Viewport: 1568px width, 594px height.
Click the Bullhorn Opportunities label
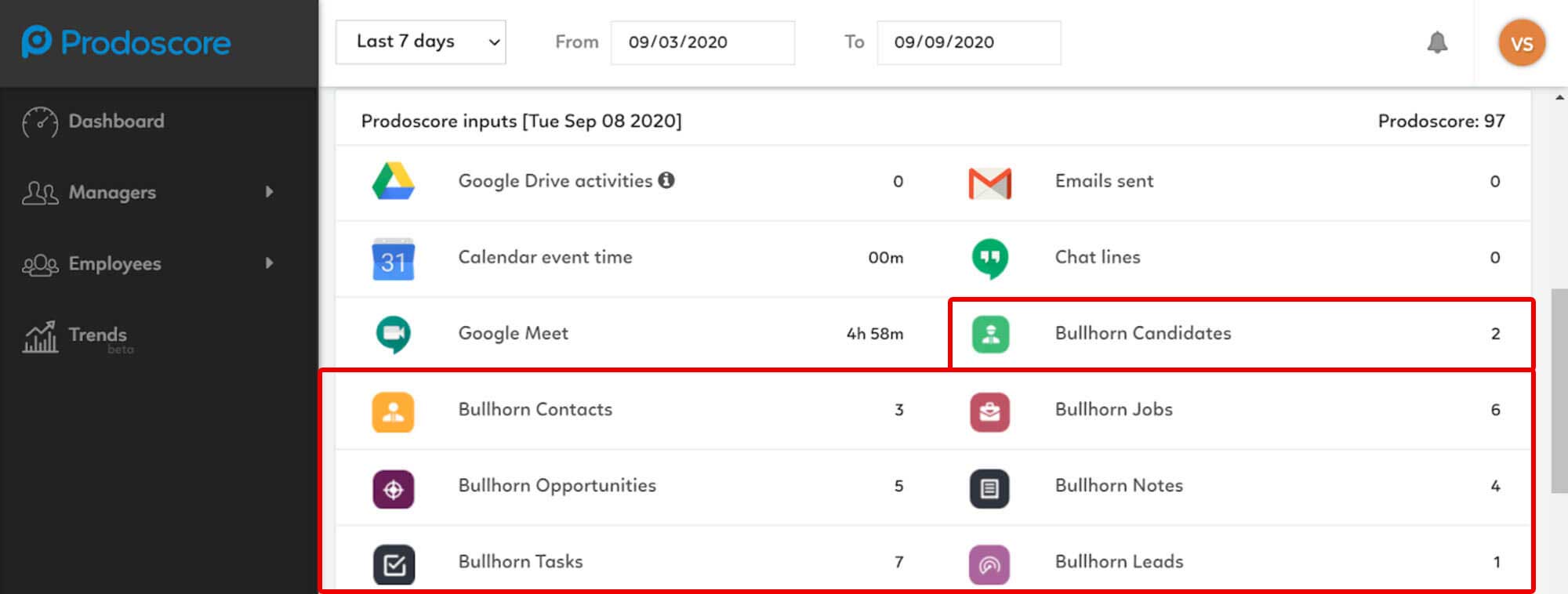pos(557,485)
